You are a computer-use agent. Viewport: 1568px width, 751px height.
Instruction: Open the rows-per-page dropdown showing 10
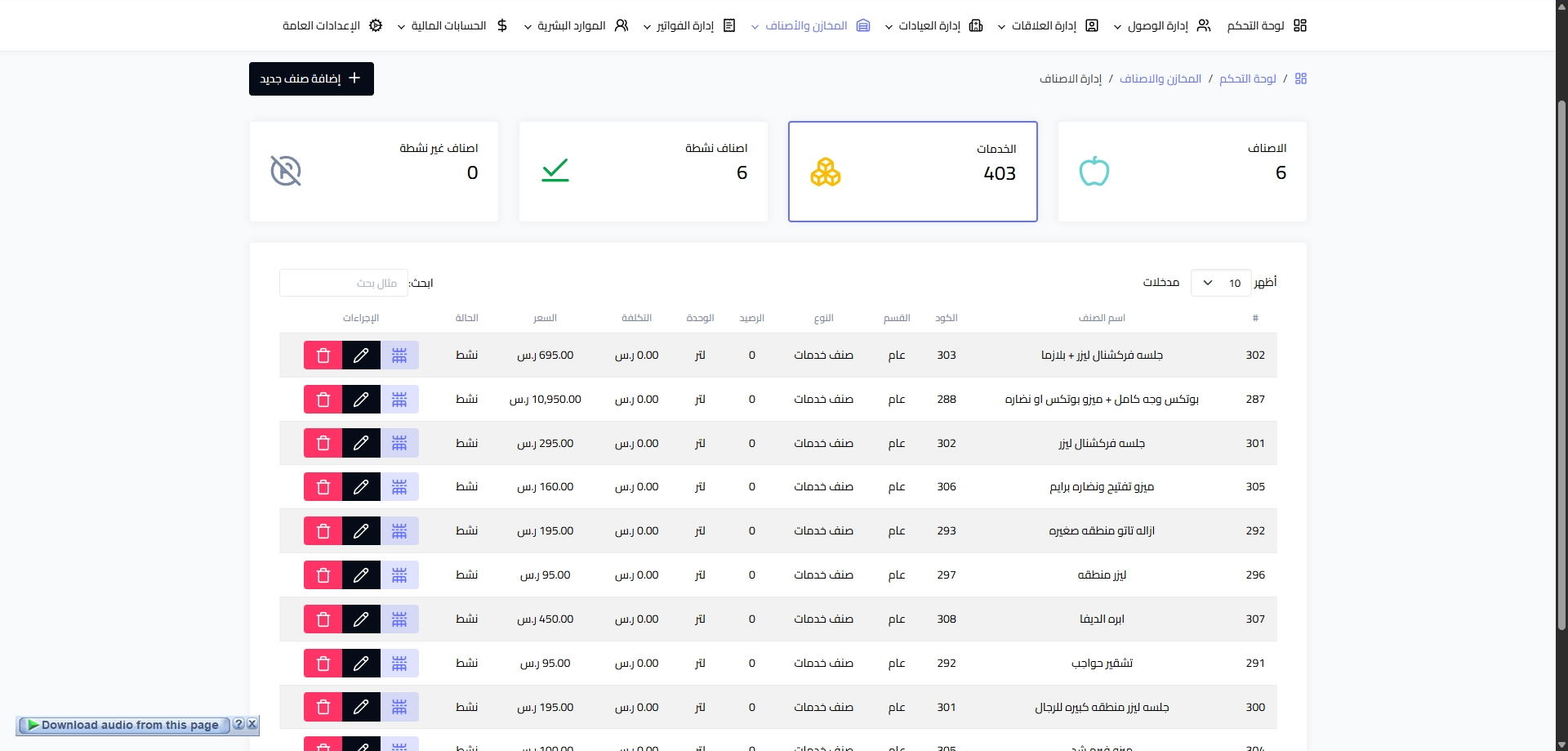pyautogui.click(x=1221, y=283)
